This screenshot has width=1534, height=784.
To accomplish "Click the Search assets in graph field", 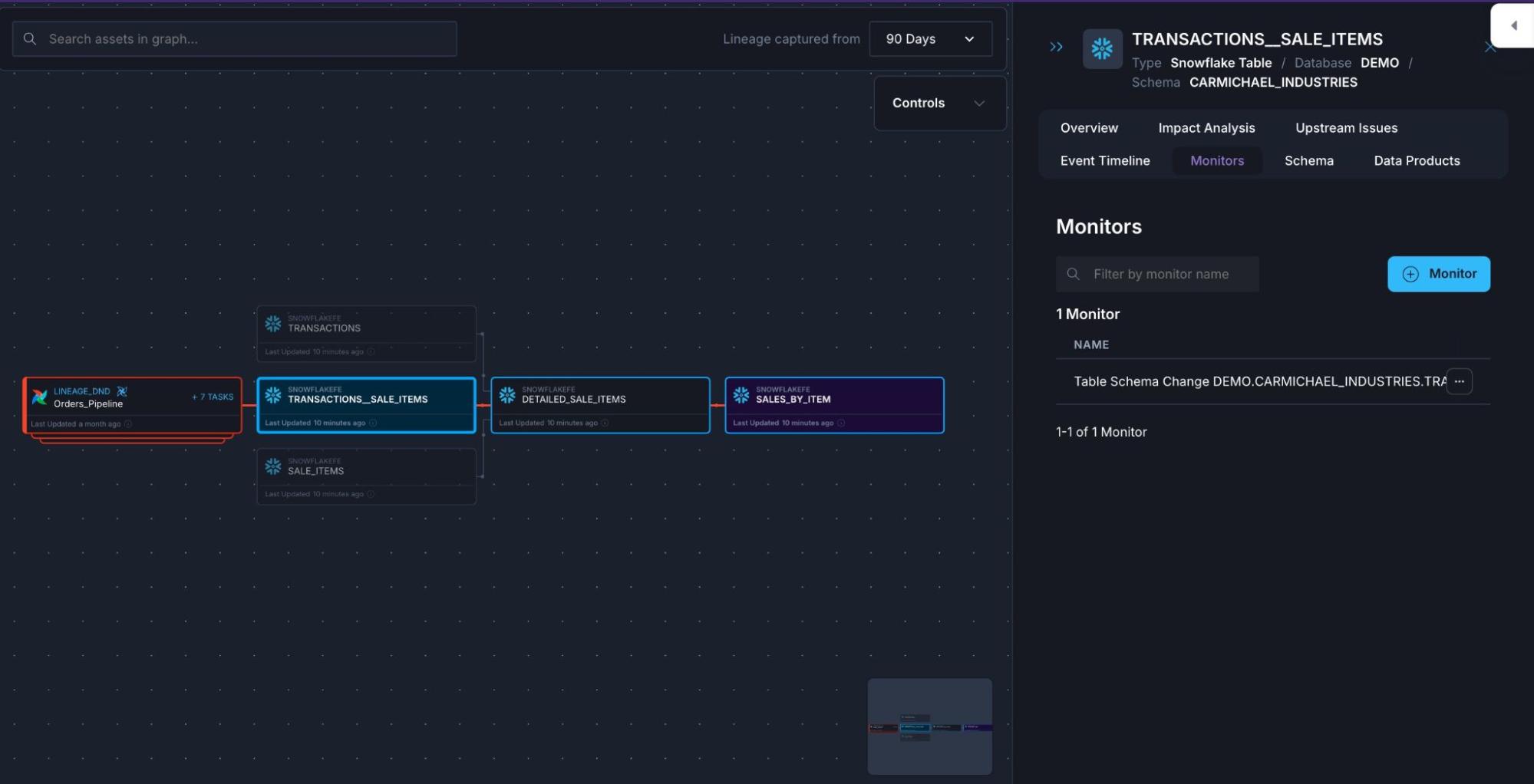I will tap(235, 39).
